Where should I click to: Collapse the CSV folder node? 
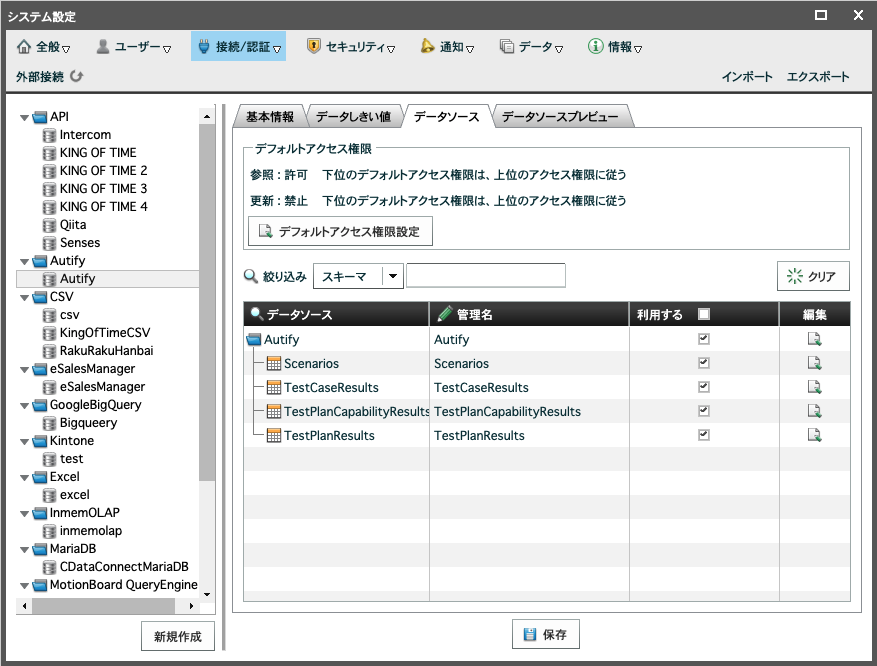[24, 297]
